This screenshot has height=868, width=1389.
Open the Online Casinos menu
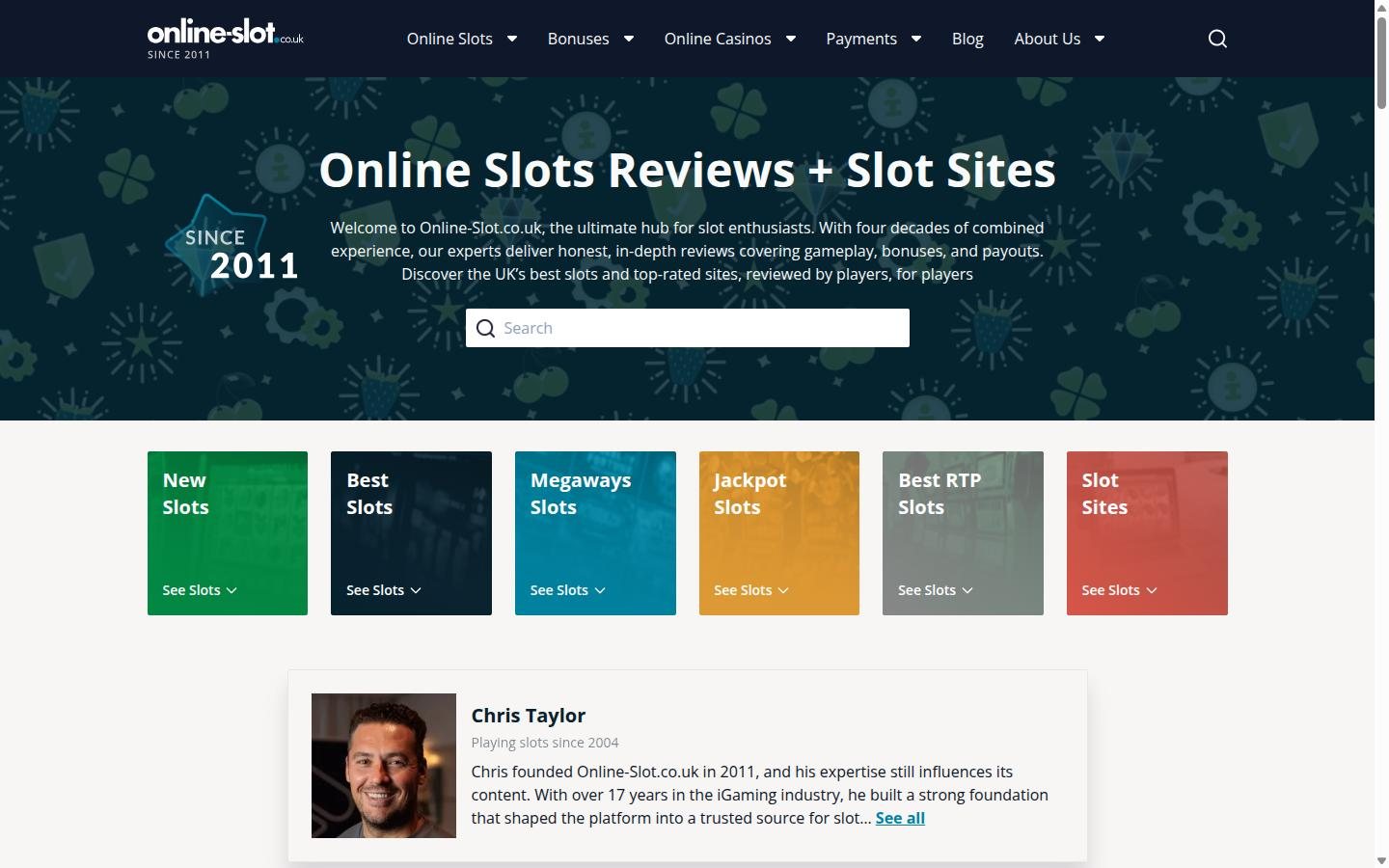coord(718,39)
